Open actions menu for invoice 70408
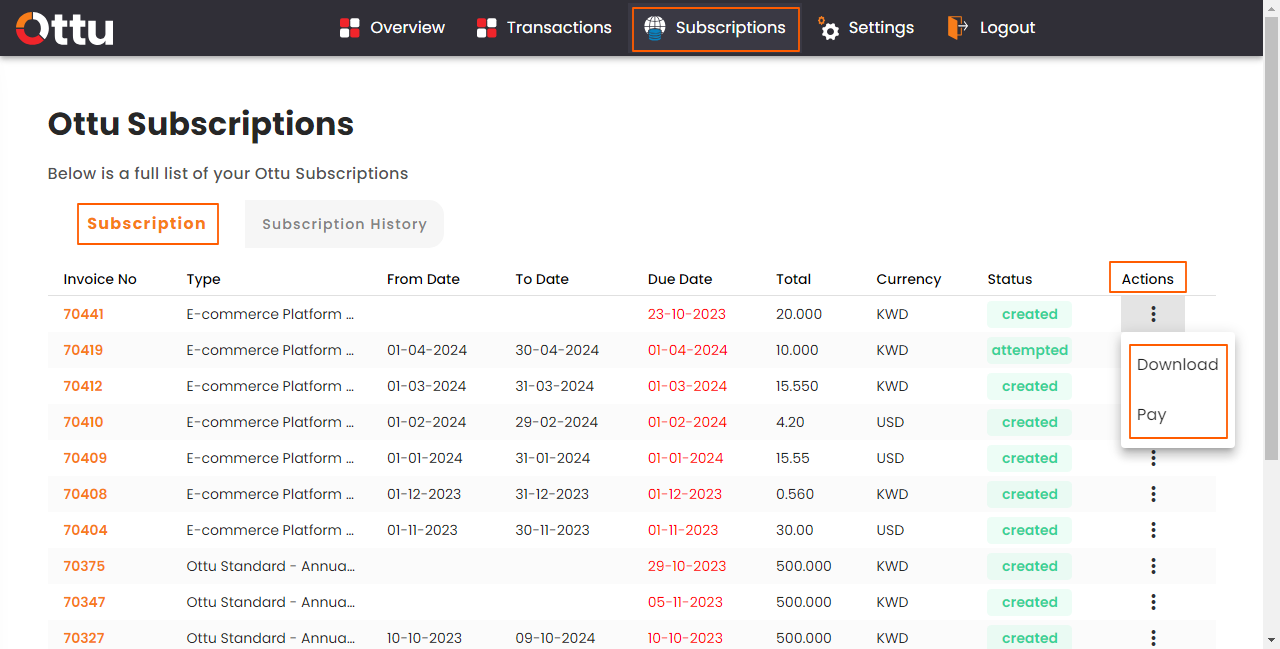This screenshot has width=1280, height=649. point(1153,494)
